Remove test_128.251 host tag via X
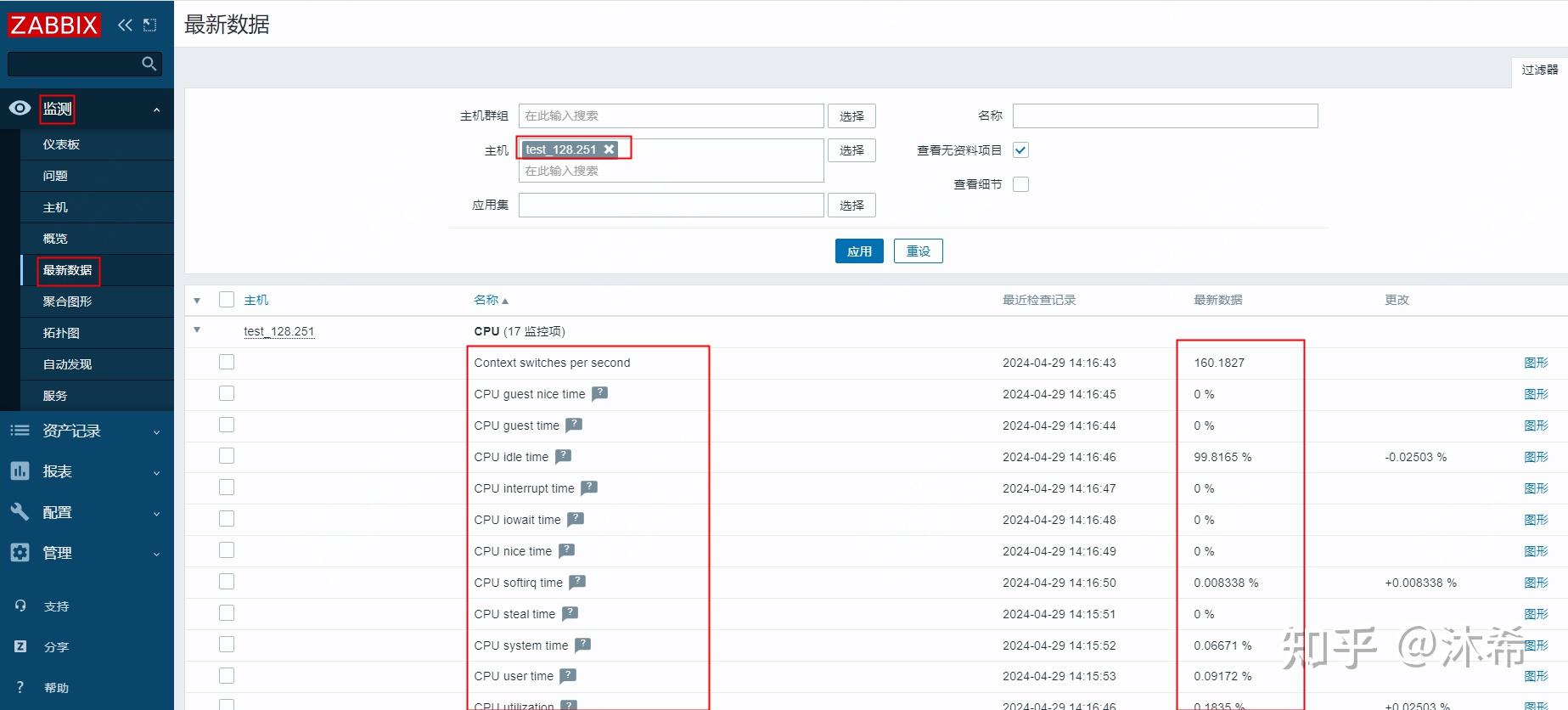 coord(609,149)
